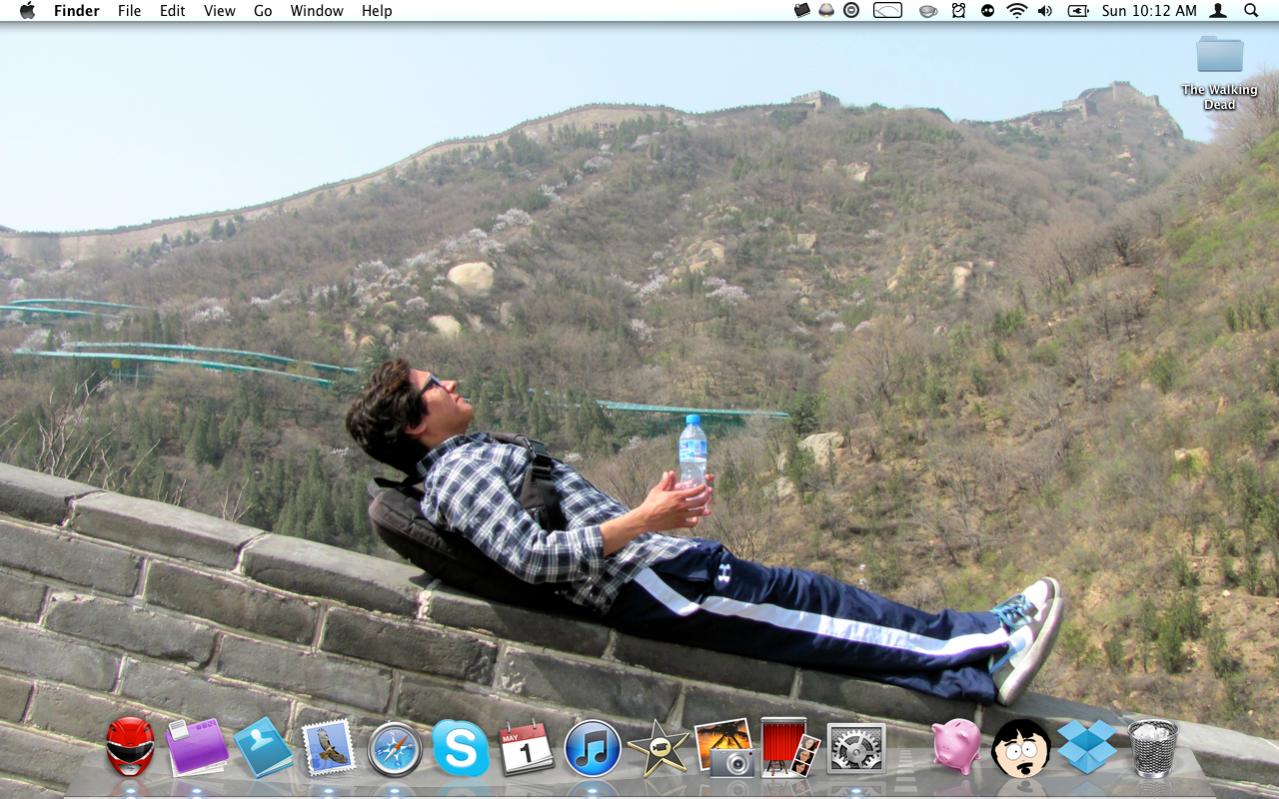Open Safari compass icon in the dock

coord(394,749)
